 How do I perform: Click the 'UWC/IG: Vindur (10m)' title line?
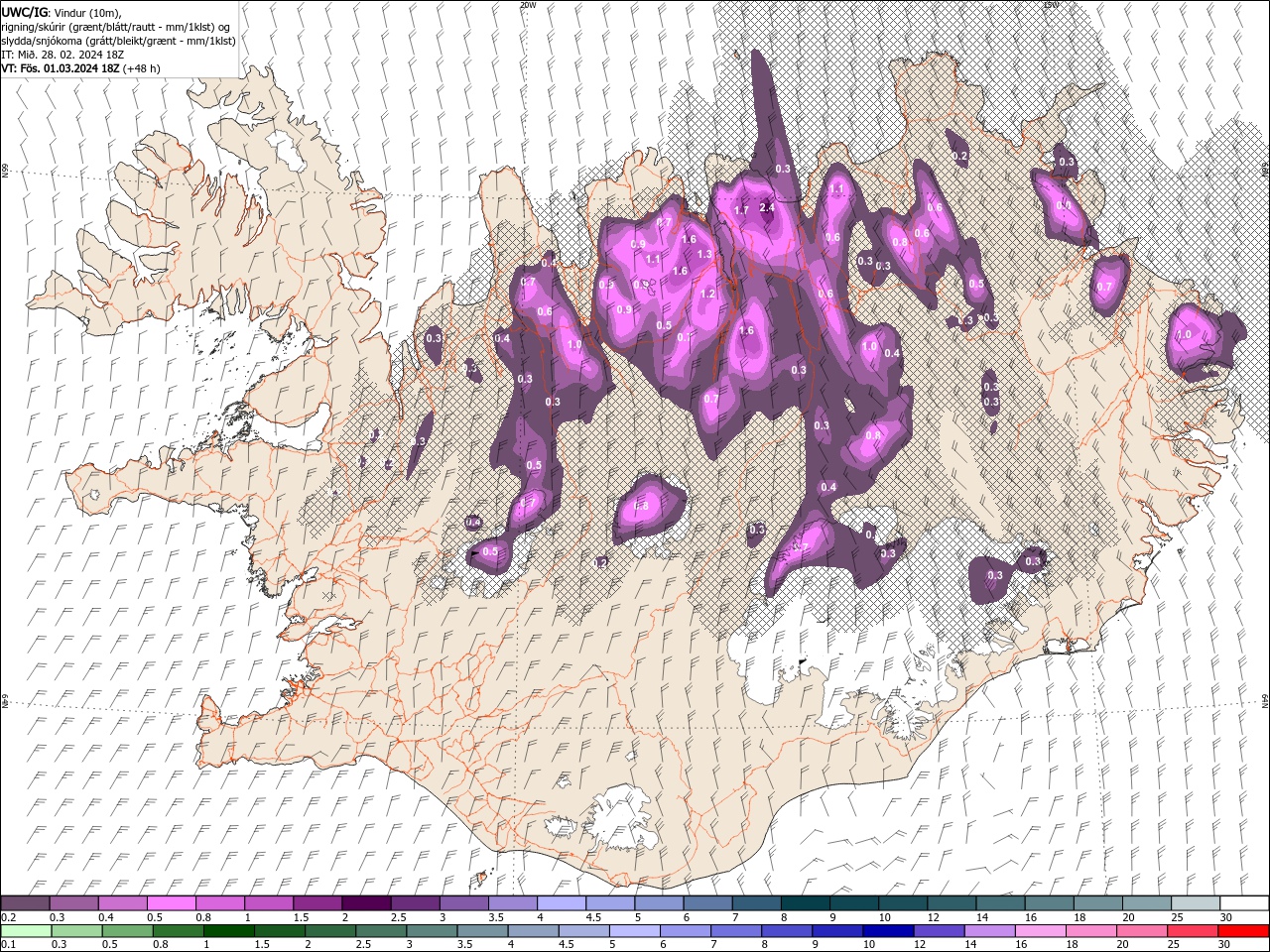(61, 12)
